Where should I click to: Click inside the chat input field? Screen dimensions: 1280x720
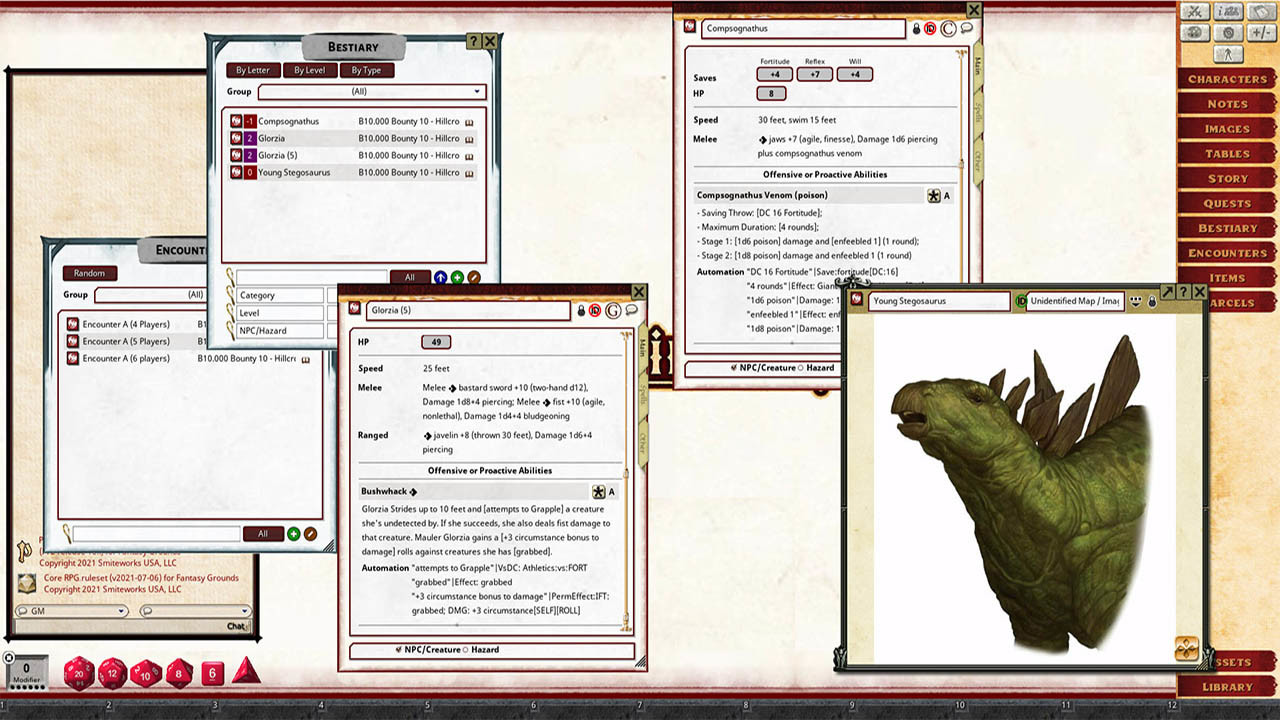130,625
